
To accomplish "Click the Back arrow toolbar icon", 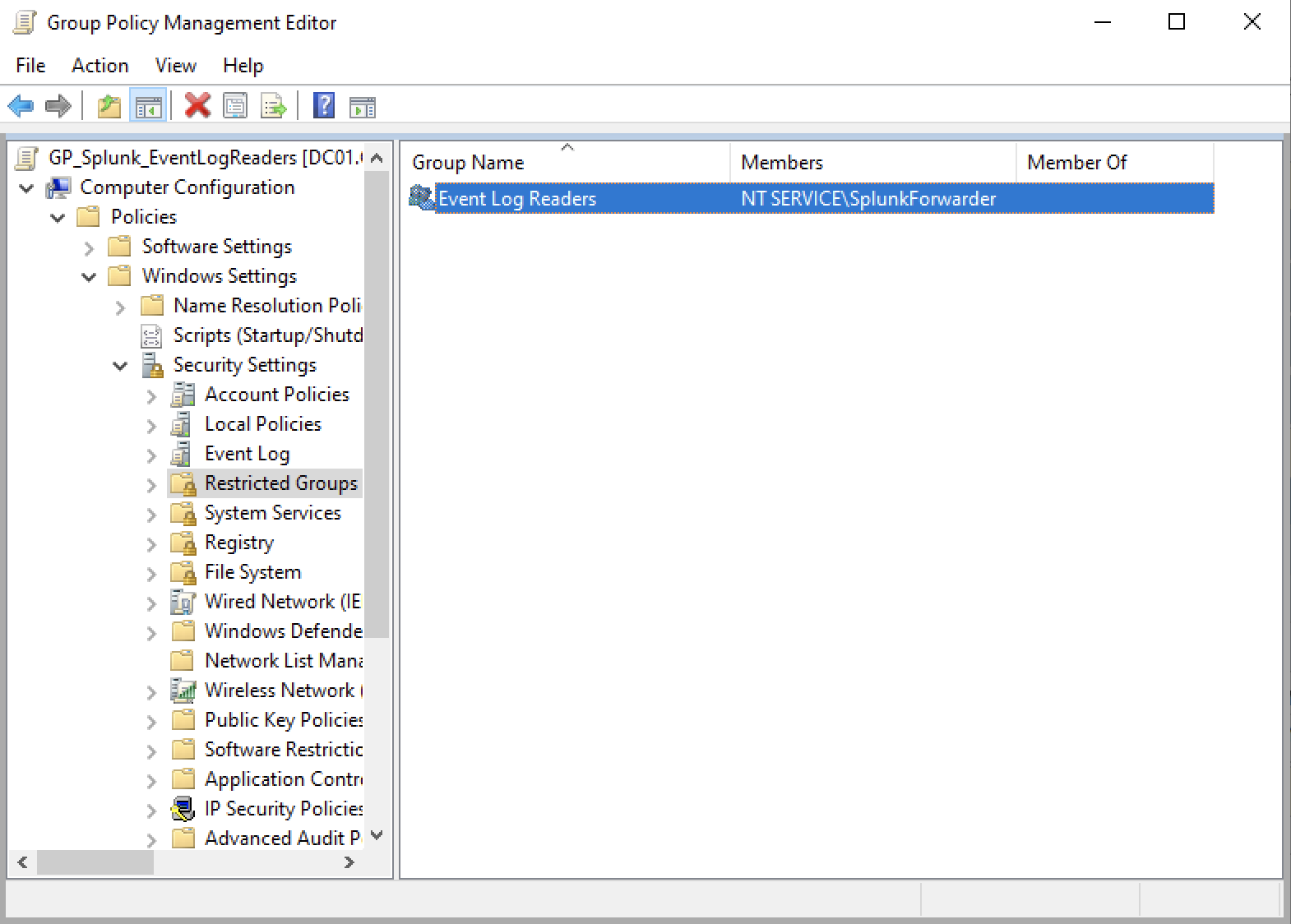I will [21, 106].
